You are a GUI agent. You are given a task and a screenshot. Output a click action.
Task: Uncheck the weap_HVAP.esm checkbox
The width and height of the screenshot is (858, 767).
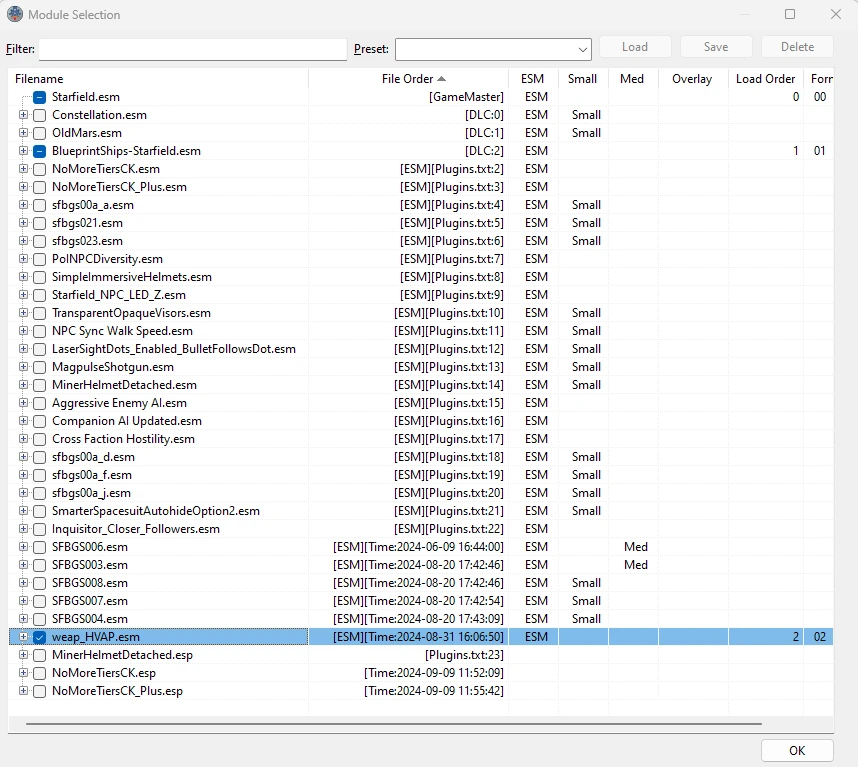click(x=39, y=637)
